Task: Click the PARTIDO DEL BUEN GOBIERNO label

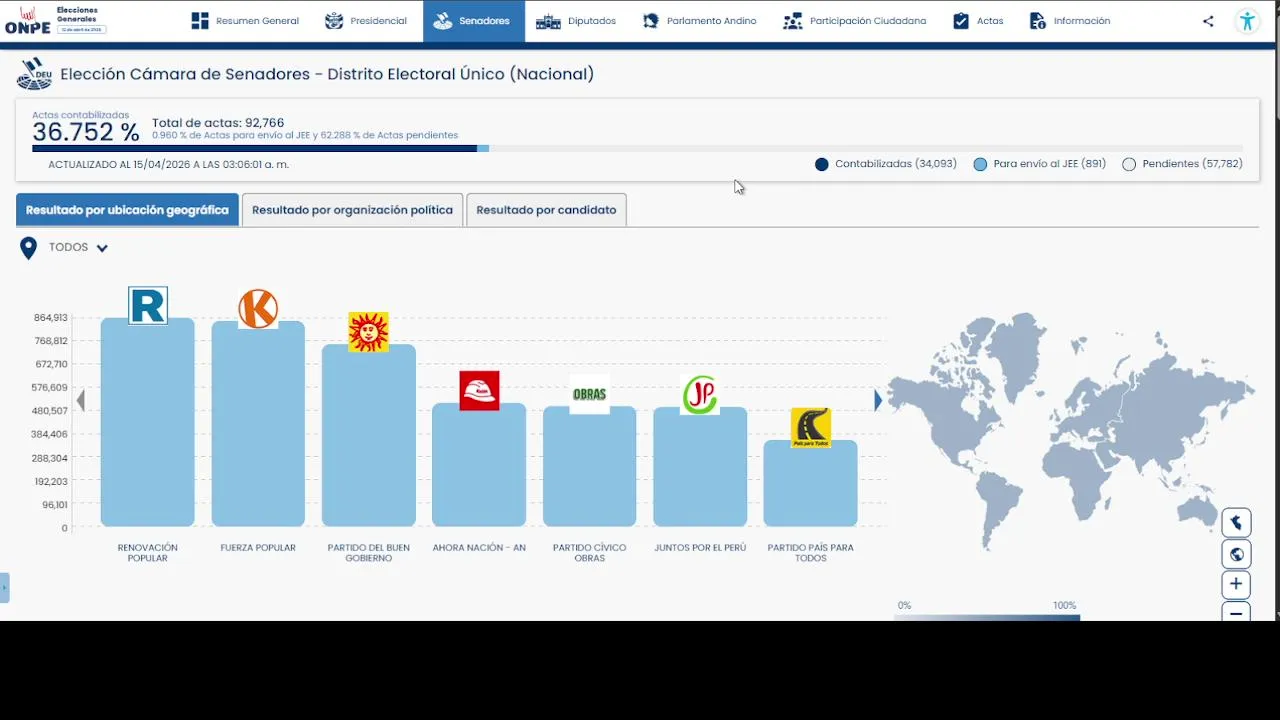Action: point(369,553)
